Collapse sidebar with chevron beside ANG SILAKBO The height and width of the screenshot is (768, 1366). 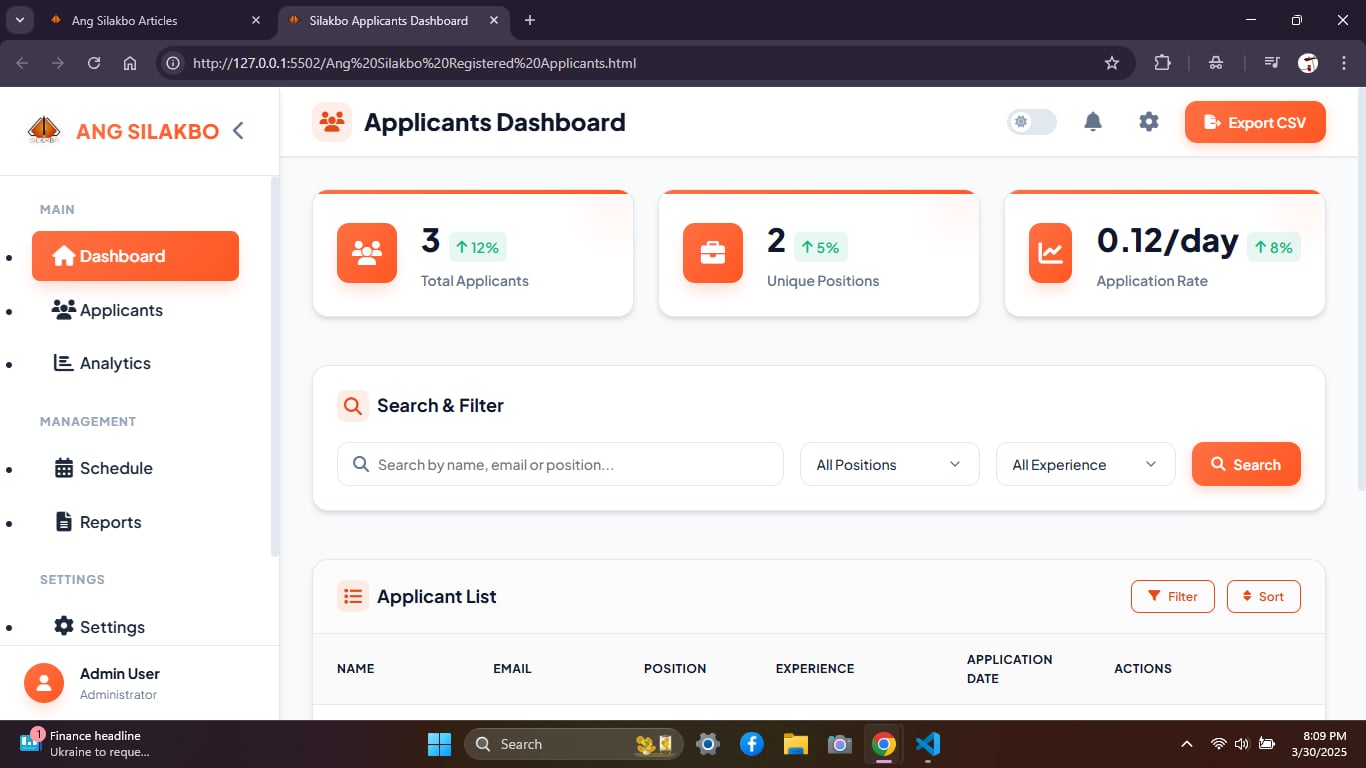238,130
